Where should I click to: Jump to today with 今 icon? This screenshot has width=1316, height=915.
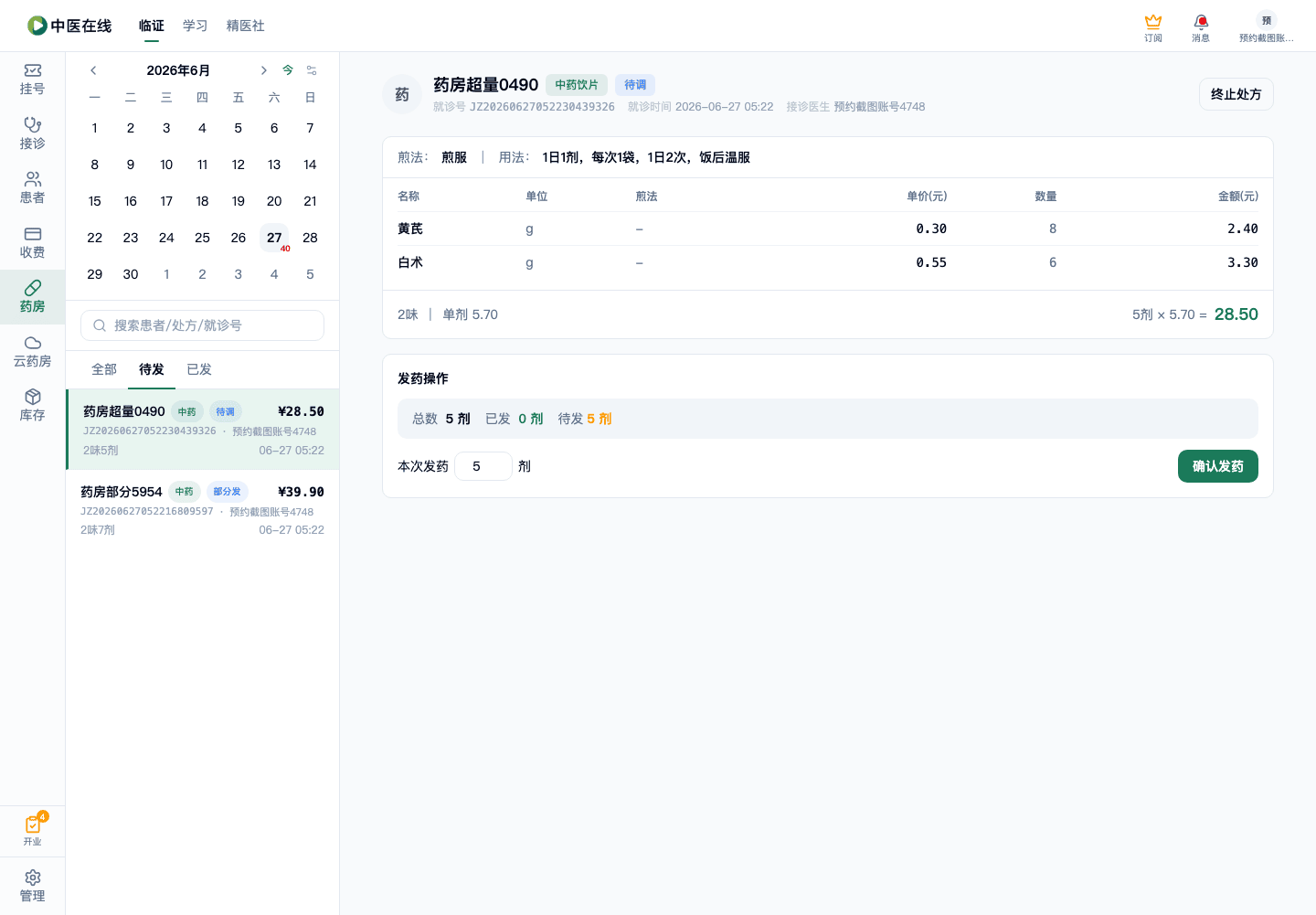(x=288, y=70)
